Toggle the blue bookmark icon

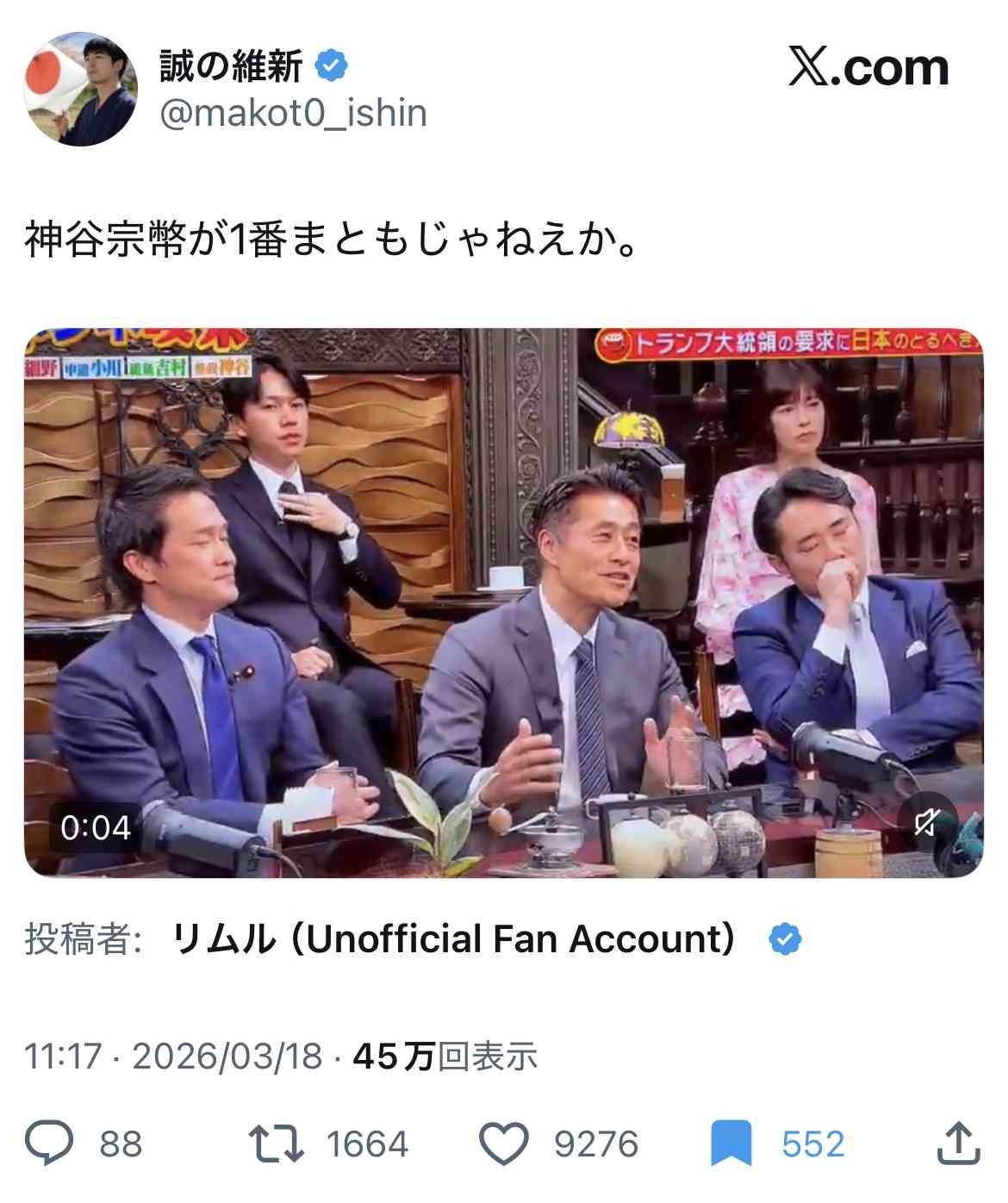pos(731,1144)
